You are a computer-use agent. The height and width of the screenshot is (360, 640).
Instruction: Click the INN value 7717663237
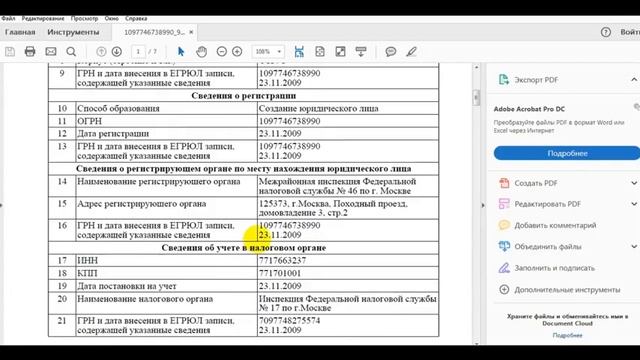click(282, 260)
